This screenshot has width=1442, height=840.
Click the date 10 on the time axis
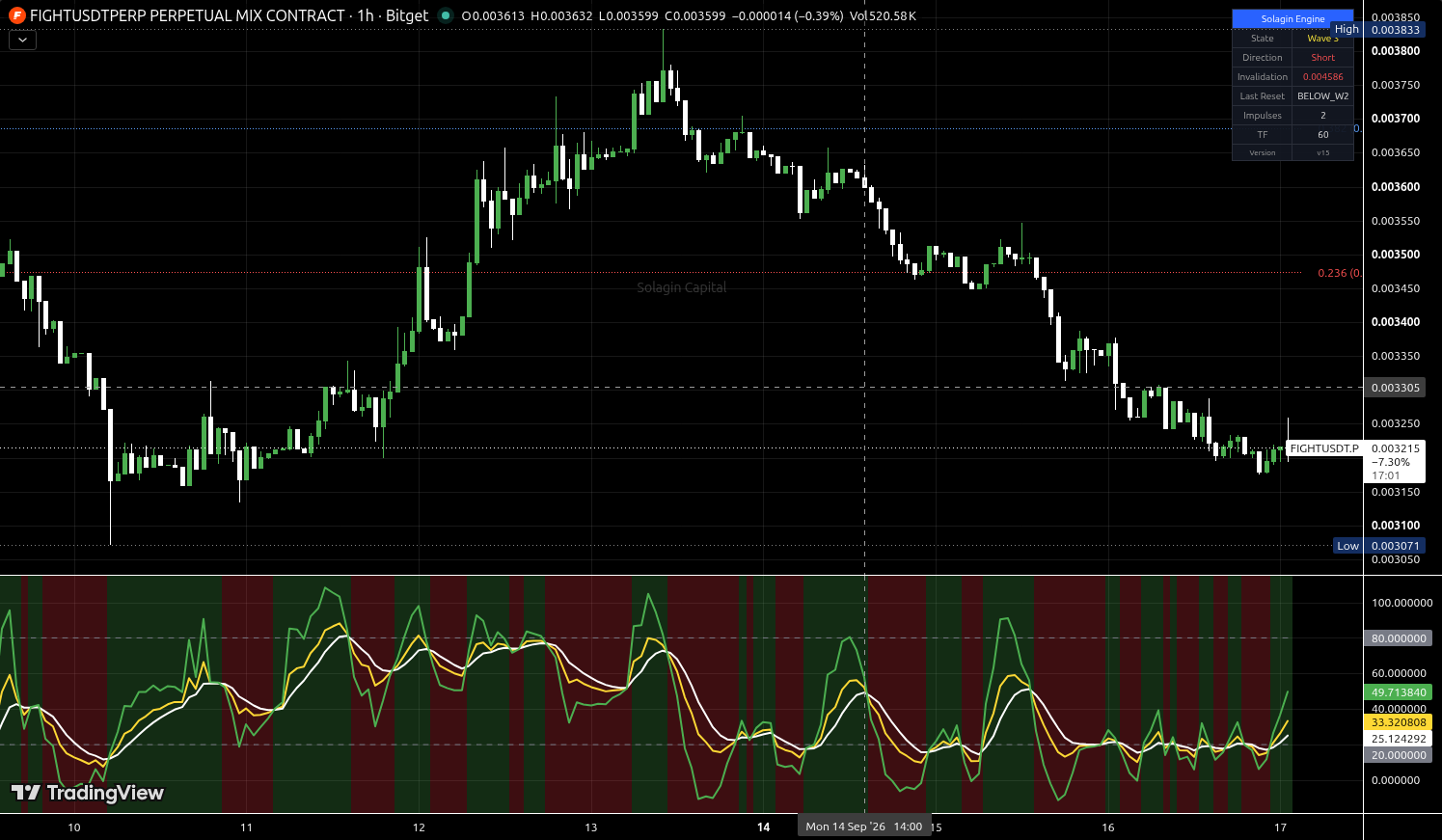tap(74, 827)
